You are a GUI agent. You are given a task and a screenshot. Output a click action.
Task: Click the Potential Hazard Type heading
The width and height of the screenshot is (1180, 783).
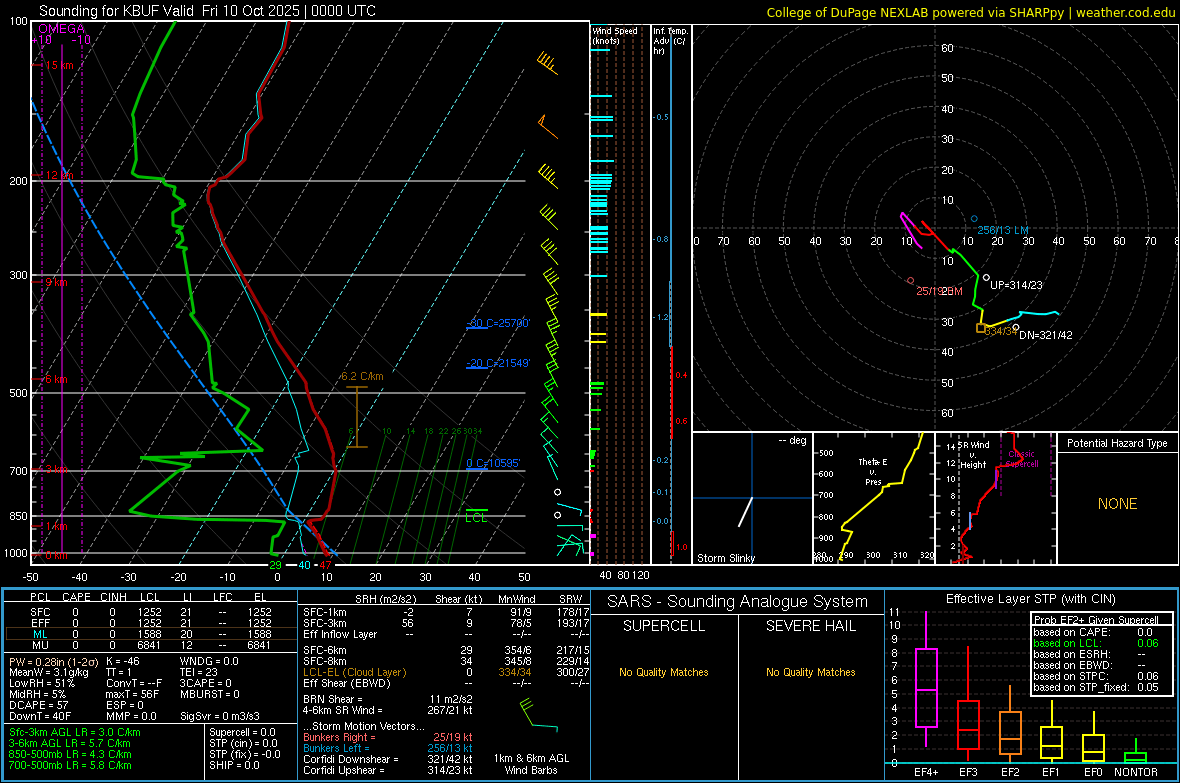pyautogui.click(x=1118, y=443)
